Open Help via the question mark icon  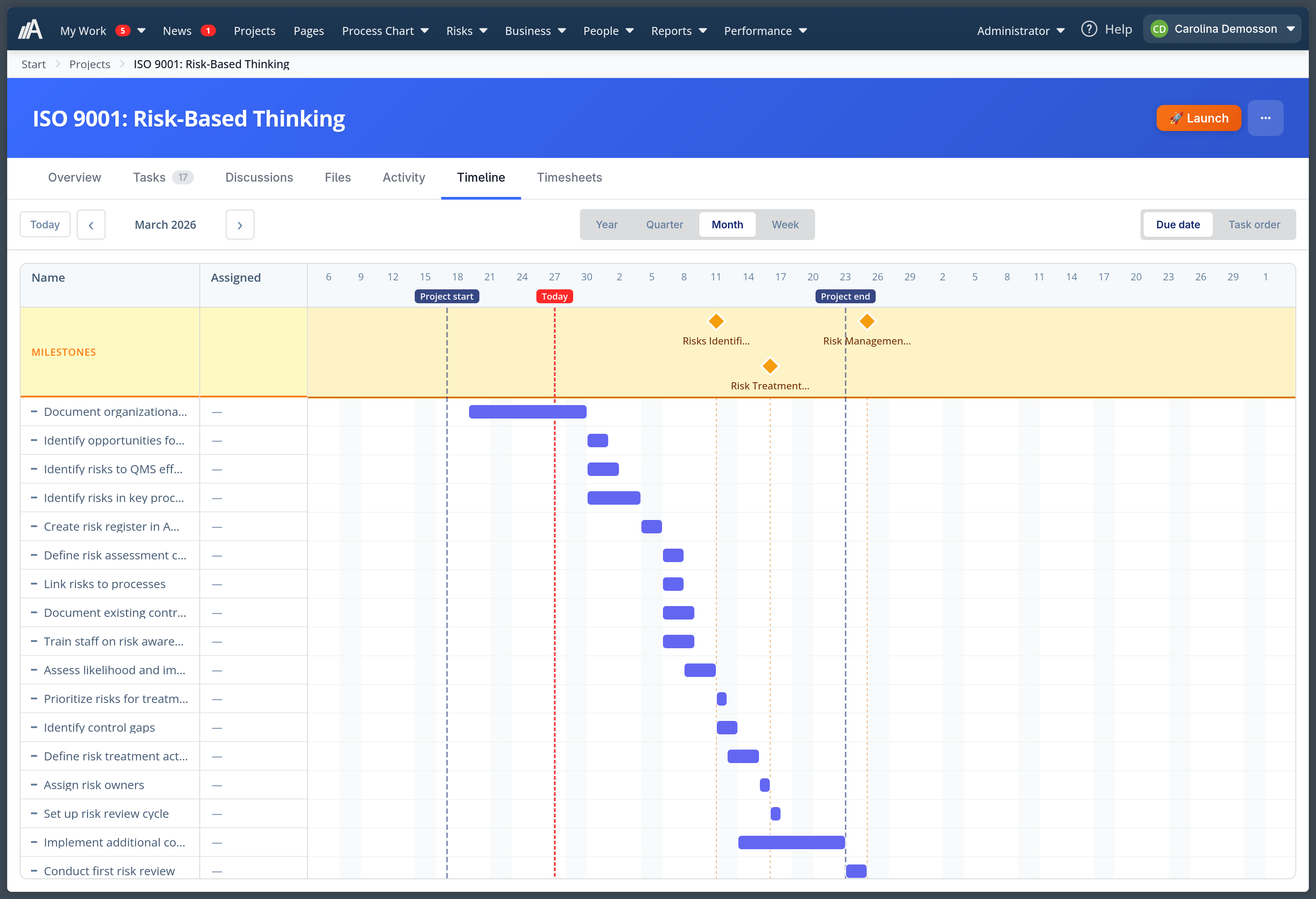[1089, 29]
